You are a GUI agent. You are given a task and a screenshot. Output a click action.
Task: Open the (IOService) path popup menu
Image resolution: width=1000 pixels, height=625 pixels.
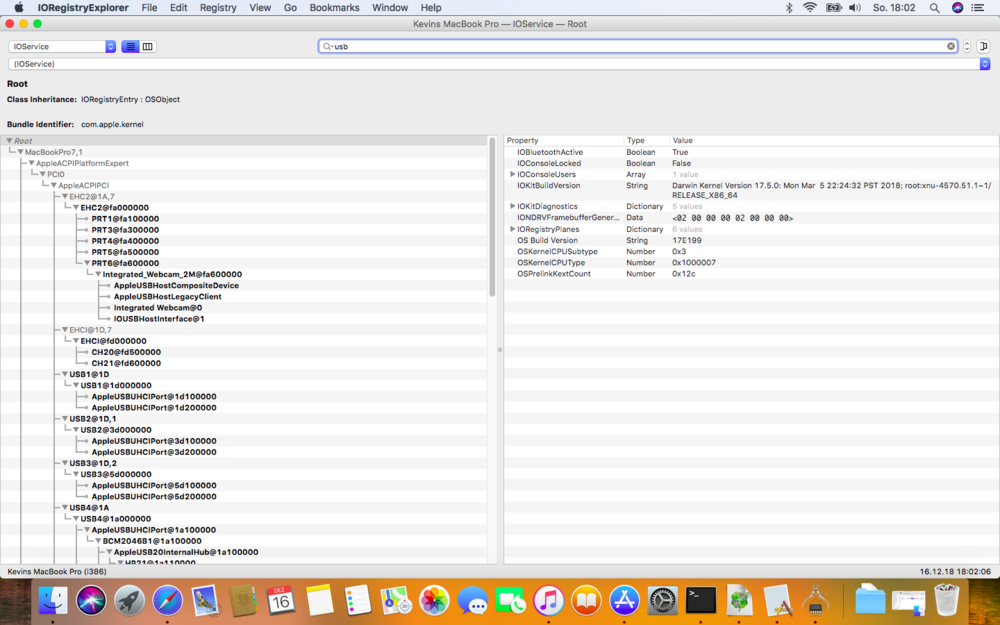pyautogui.click(x=498, y=64)
